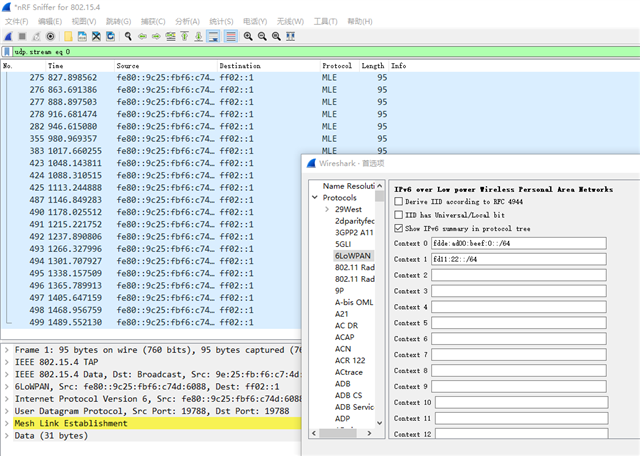
Task: Expand the IEEE 802.15.4 TAP row
Action: click(7, 362)
